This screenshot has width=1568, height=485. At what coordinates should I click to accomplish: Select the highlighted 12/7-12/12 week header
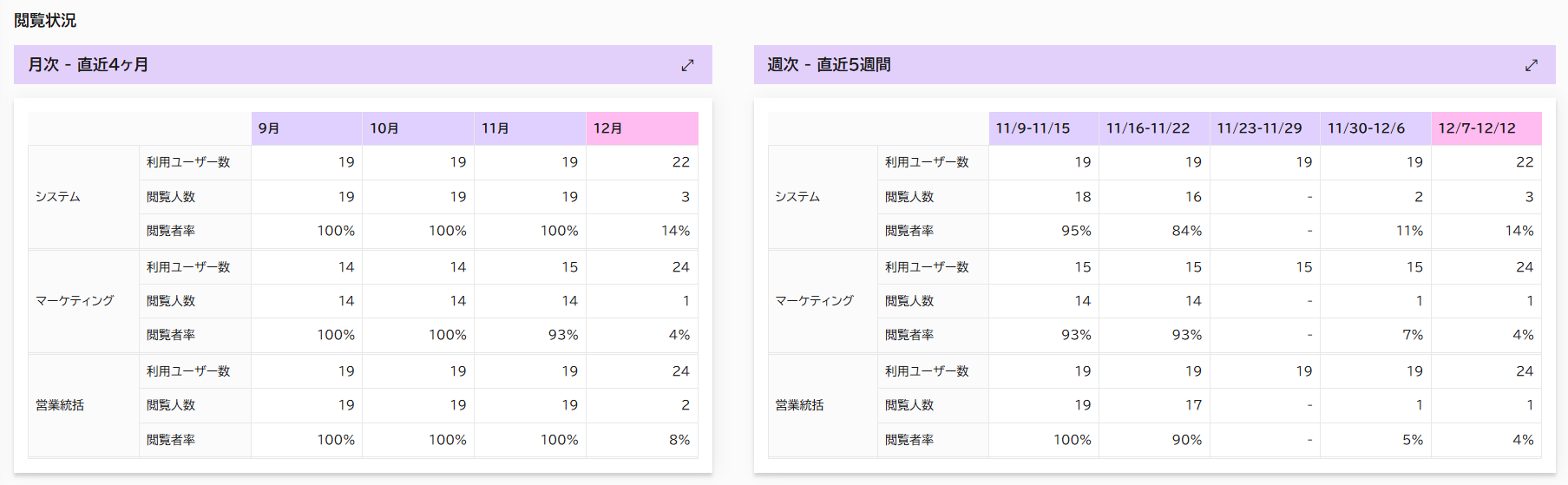(x=1486, y=128)
